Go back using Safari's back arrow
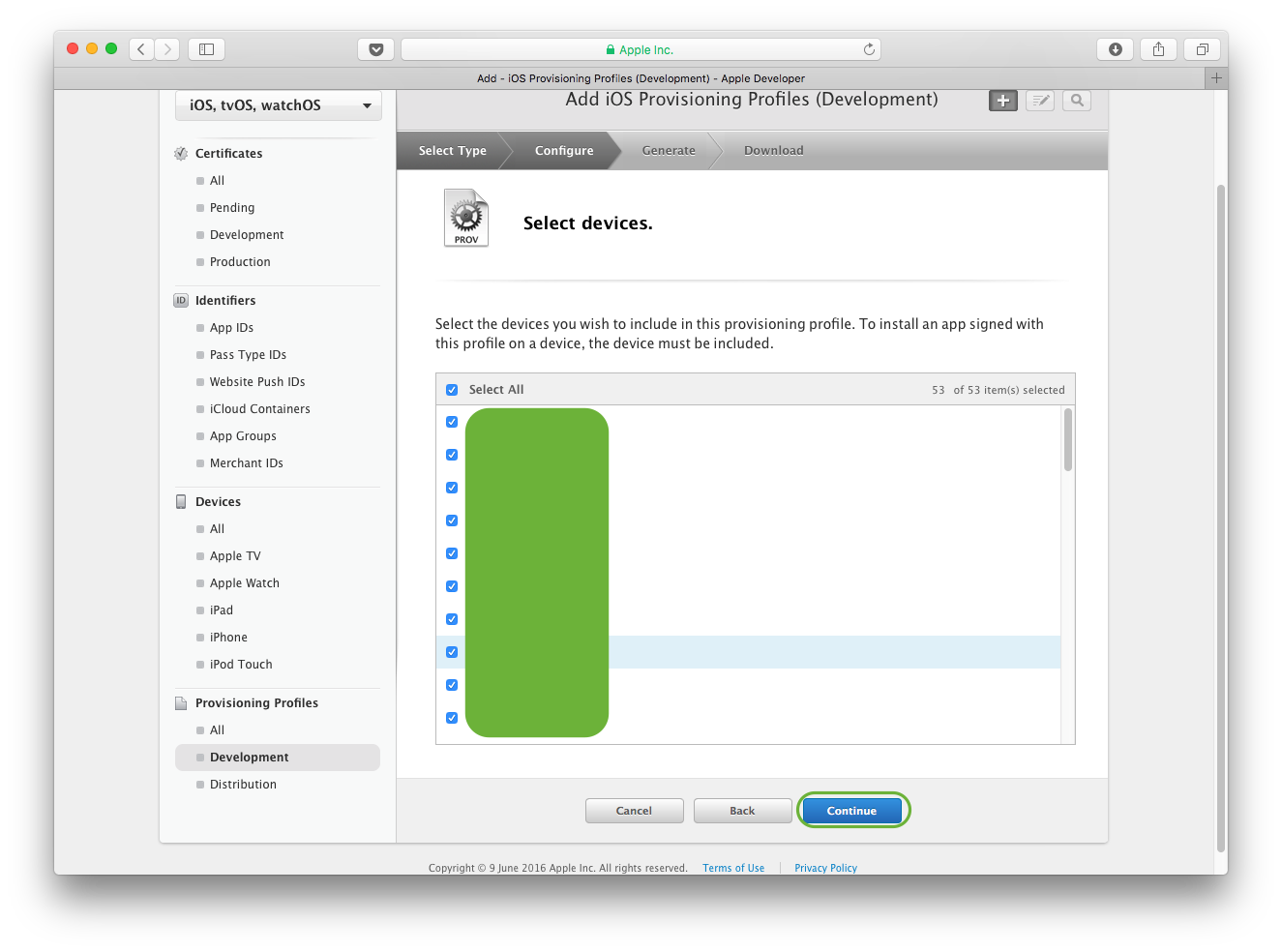 point(141,48)
